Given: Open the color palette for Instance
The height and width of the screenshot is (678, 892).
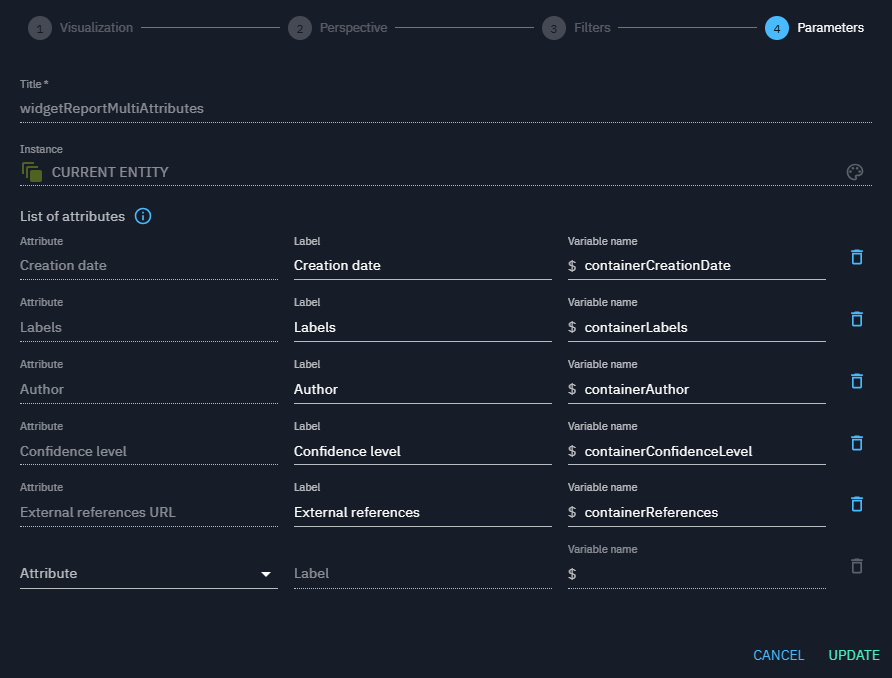Looking at the screenshot, I should (x=854, y=172).
